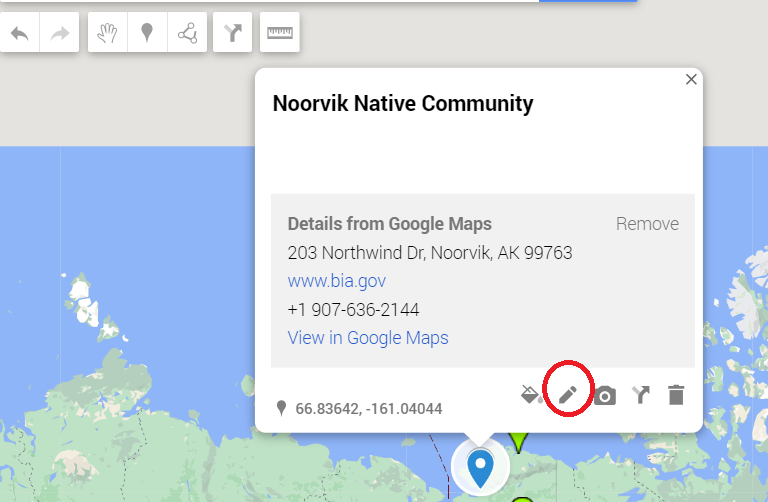This screenshot has width=768, height=502.
Task: Click directions-to-here icon in the info card
Action: [641, 394]
